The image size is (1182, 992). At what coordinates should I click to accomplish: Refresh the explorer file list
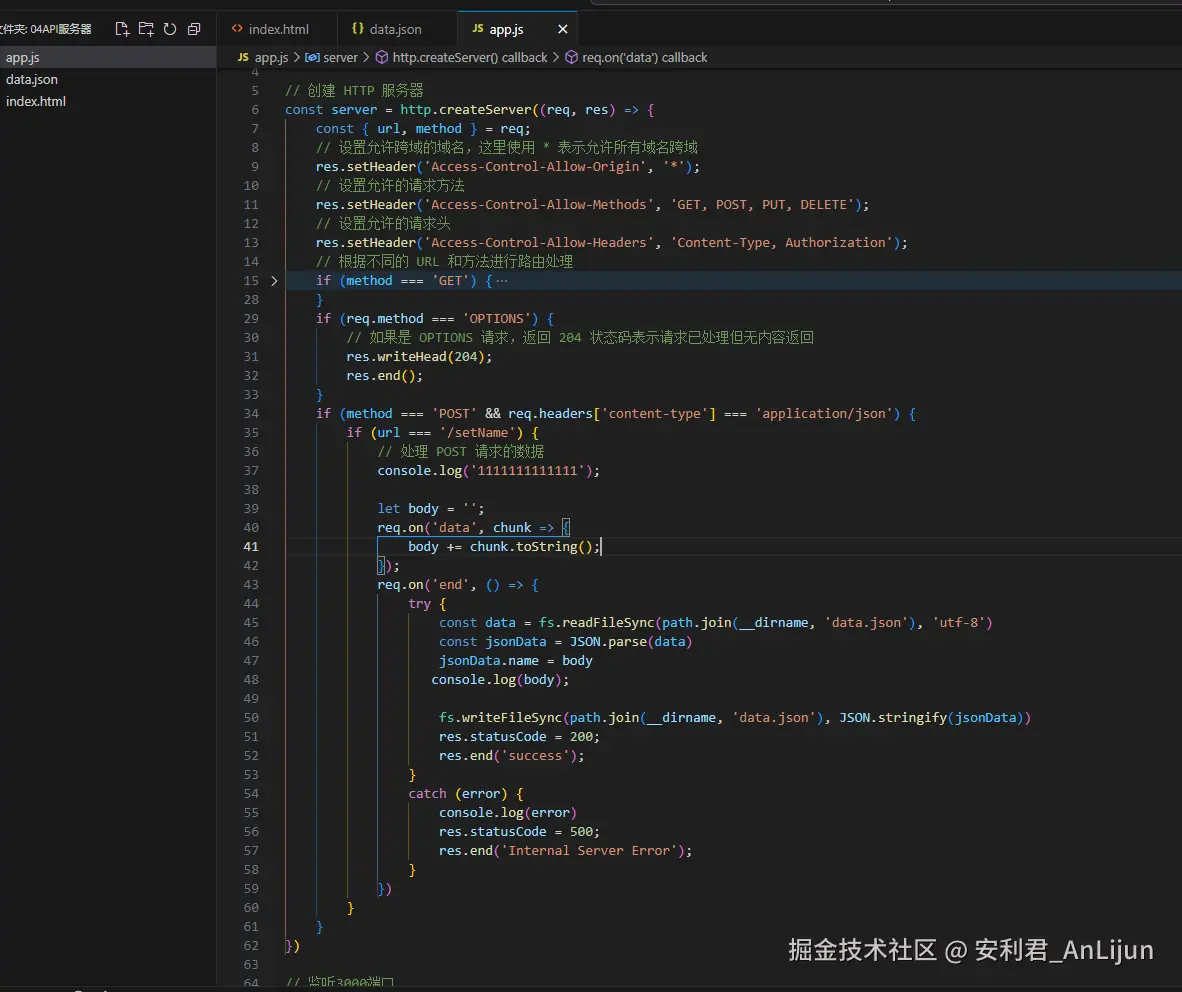(x=170, y=29)
